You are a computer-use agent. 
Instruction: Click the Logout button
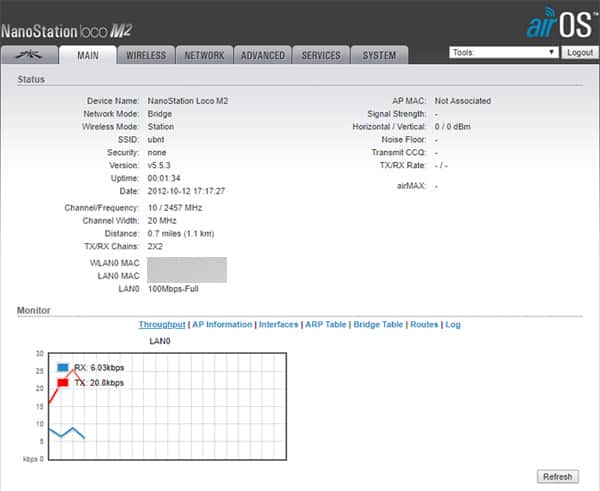tap(580, 52)
